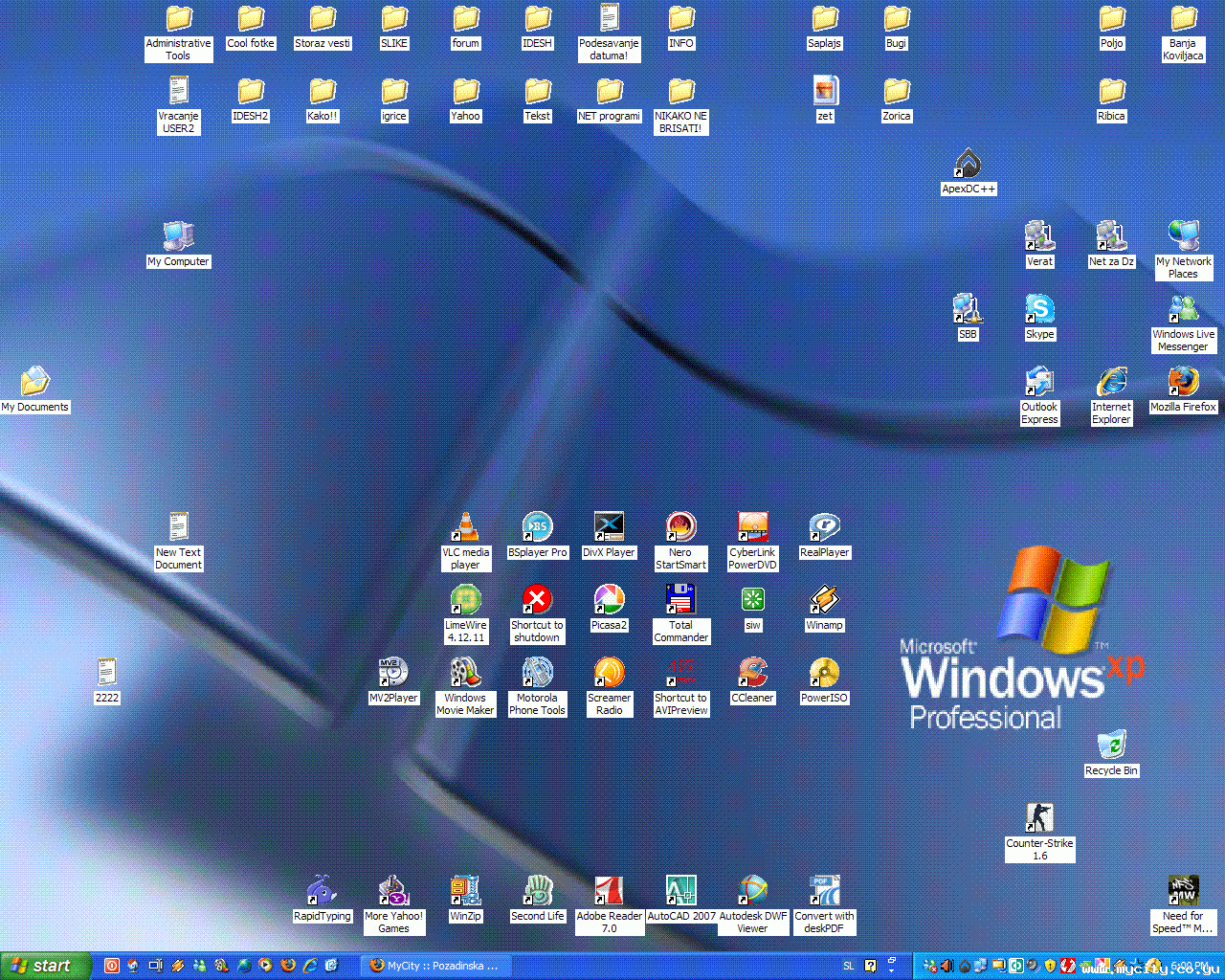The image size is (1225, 980).
Task: Select the Net za Dz connection icon
Action: coord(1112,237)
